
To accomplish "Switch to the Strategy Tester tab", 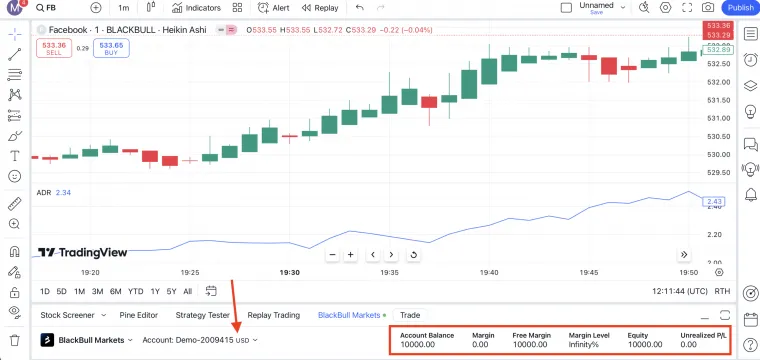I will [x=203, y=315].
